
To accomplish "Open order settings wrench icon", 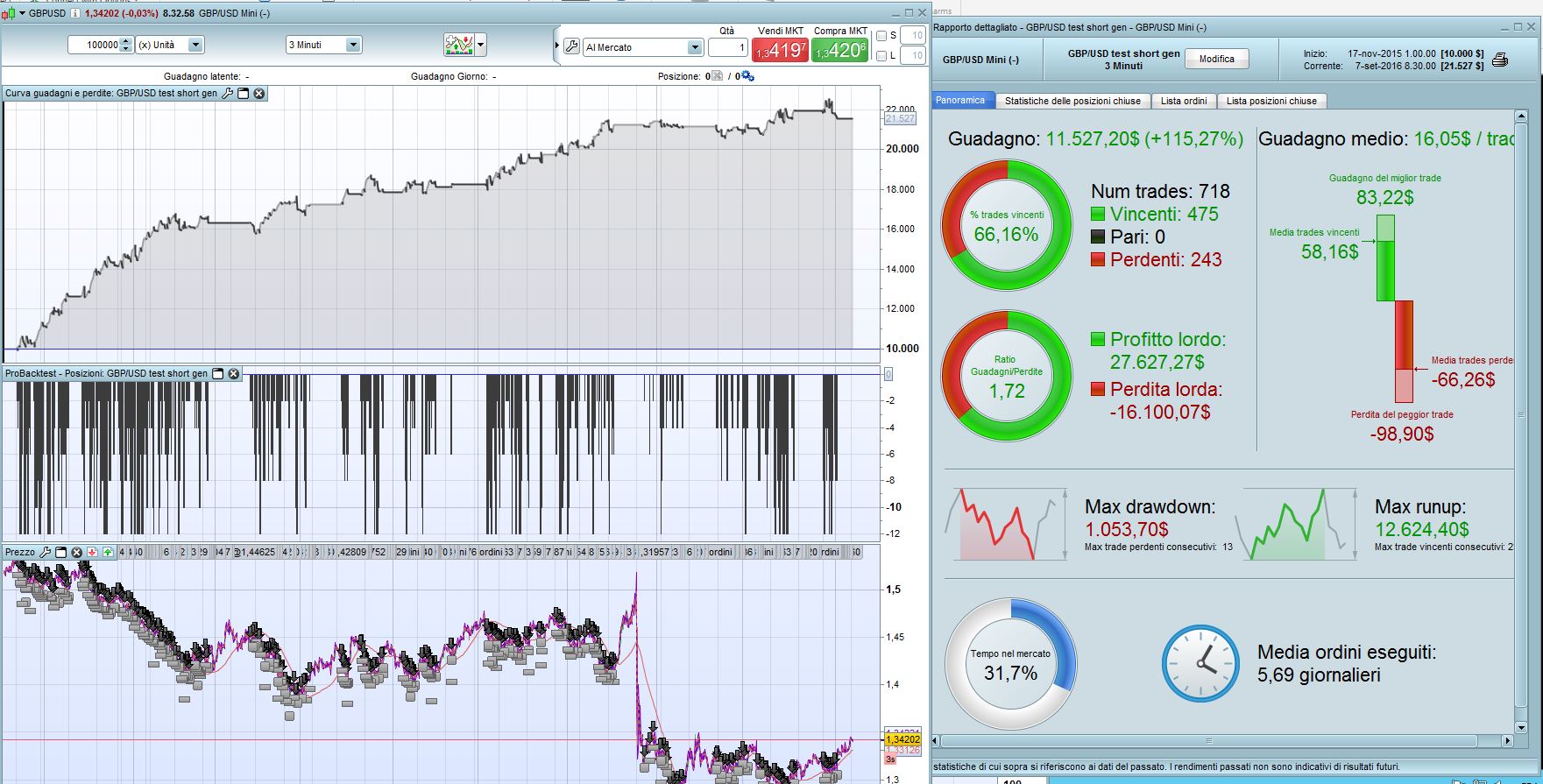I will pos(571,47).
